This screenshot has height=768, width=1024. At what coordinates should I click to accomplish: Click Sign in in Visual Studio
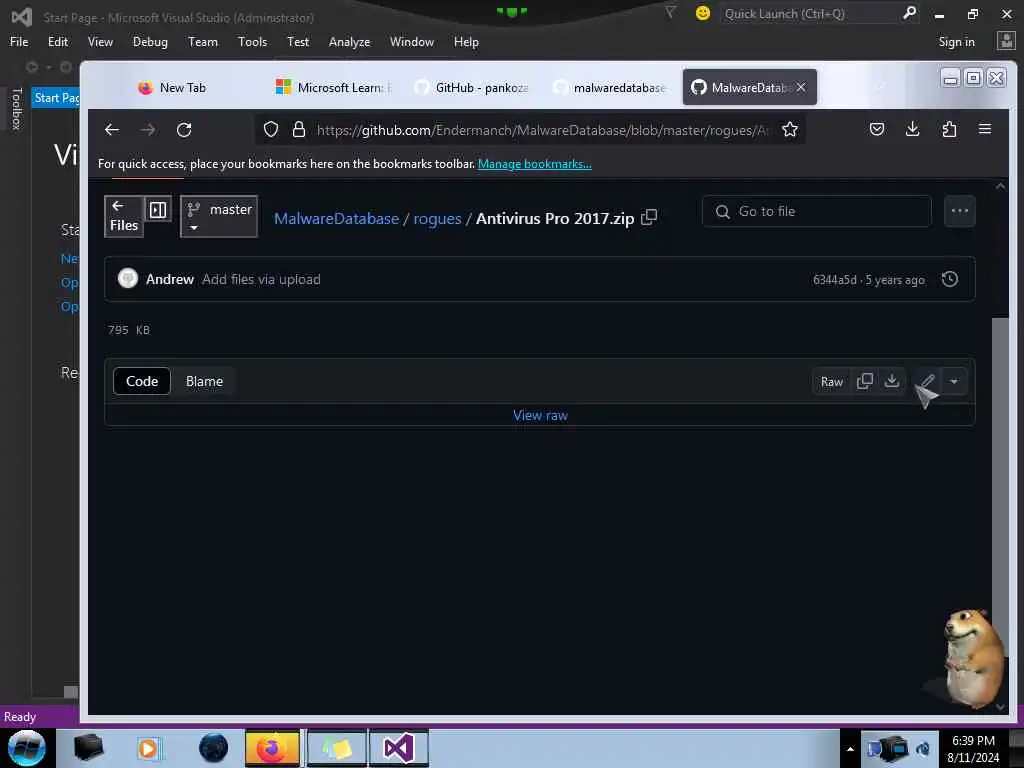tap(956, 42)
